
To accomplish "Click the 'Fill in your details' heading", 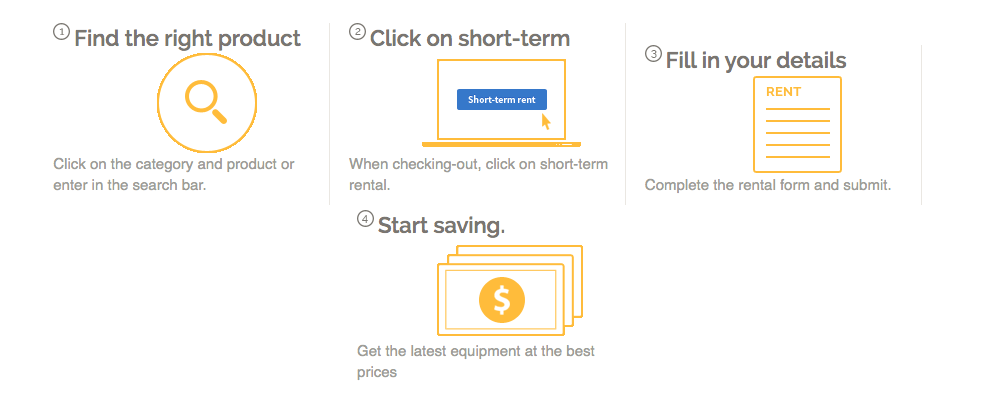I will [756, 60].
